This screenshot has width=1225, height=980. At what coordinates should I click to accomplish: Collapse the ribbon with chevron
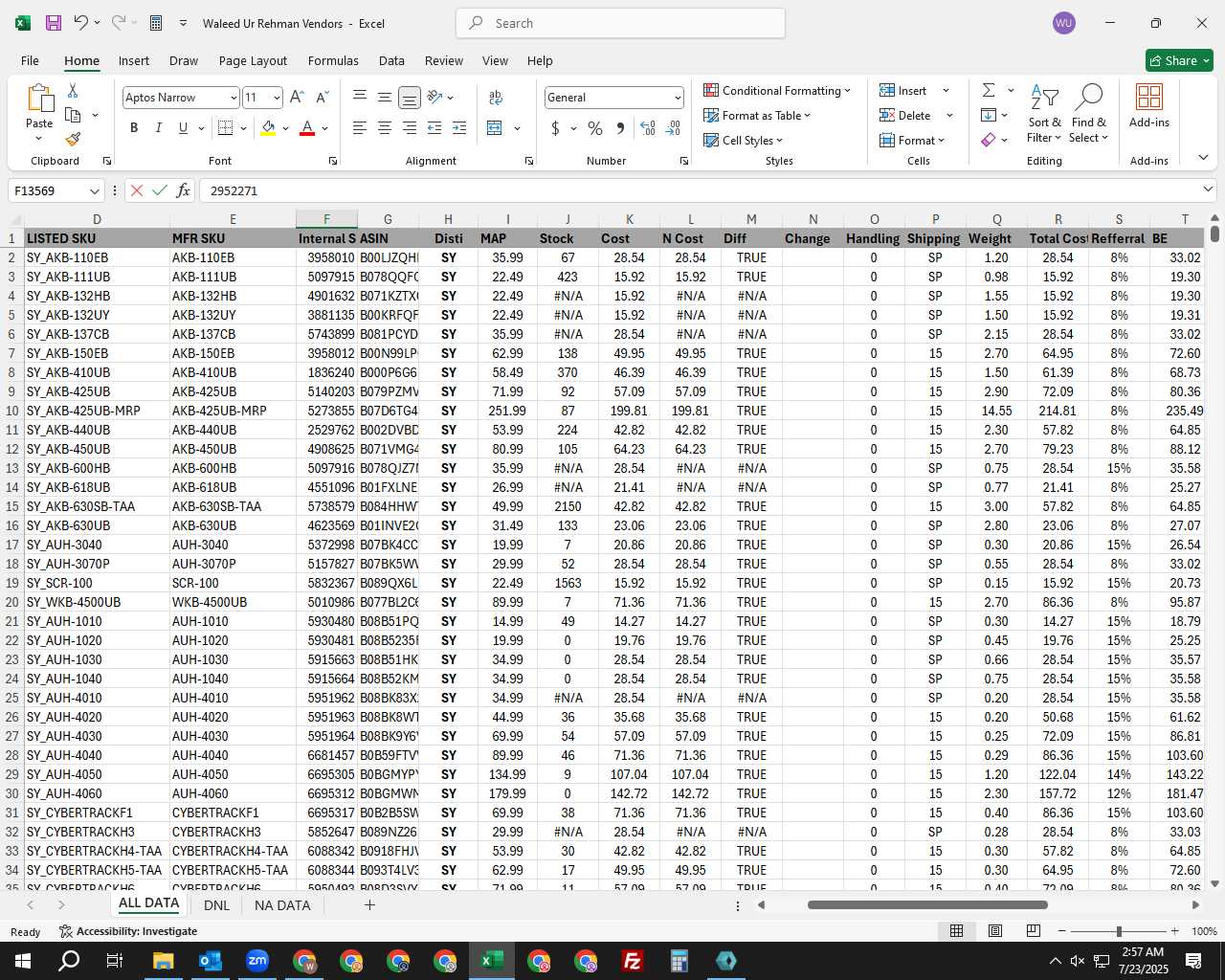tap(1203, 158)
